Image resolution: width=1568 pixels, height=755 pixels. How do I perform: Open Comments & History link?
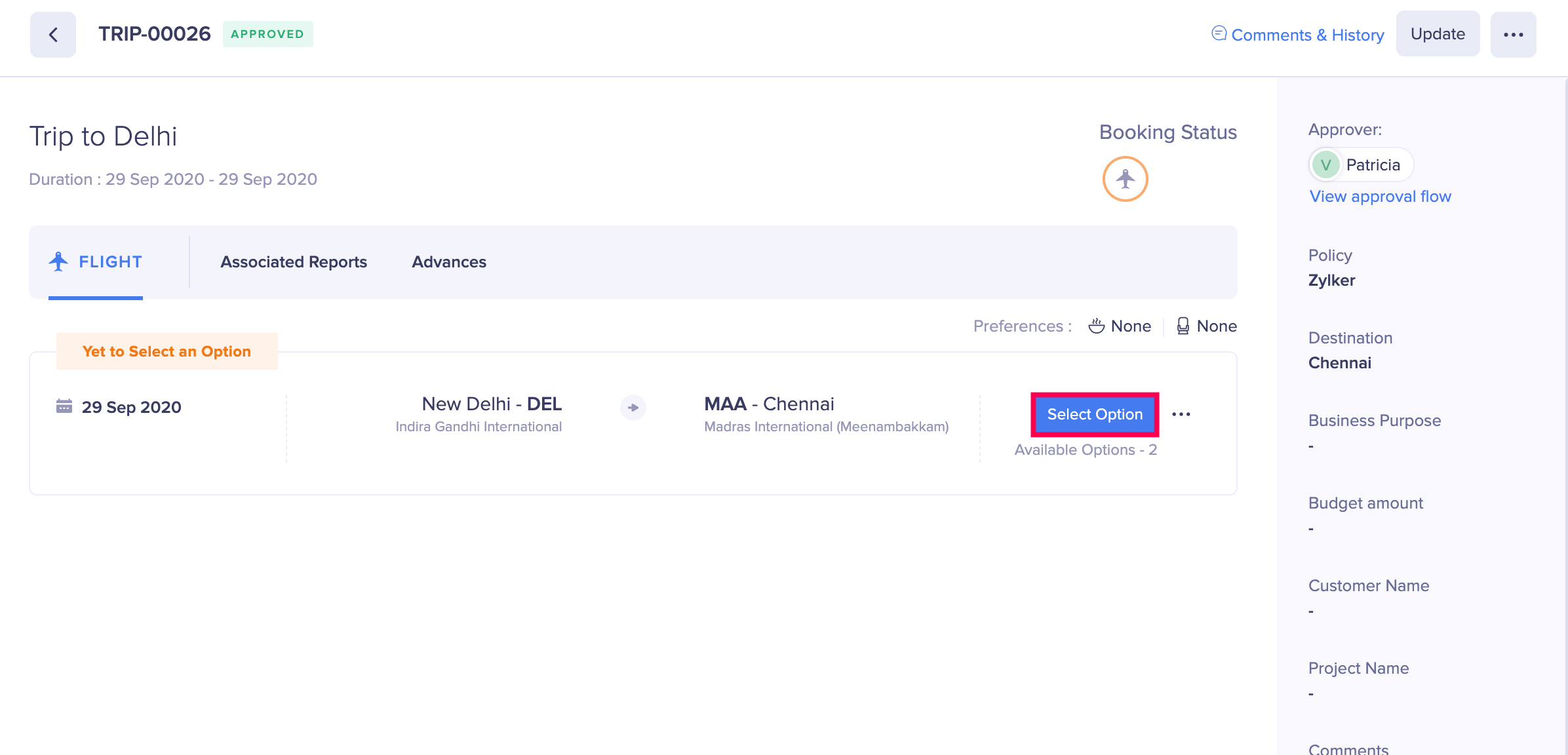click(1307, 35)
